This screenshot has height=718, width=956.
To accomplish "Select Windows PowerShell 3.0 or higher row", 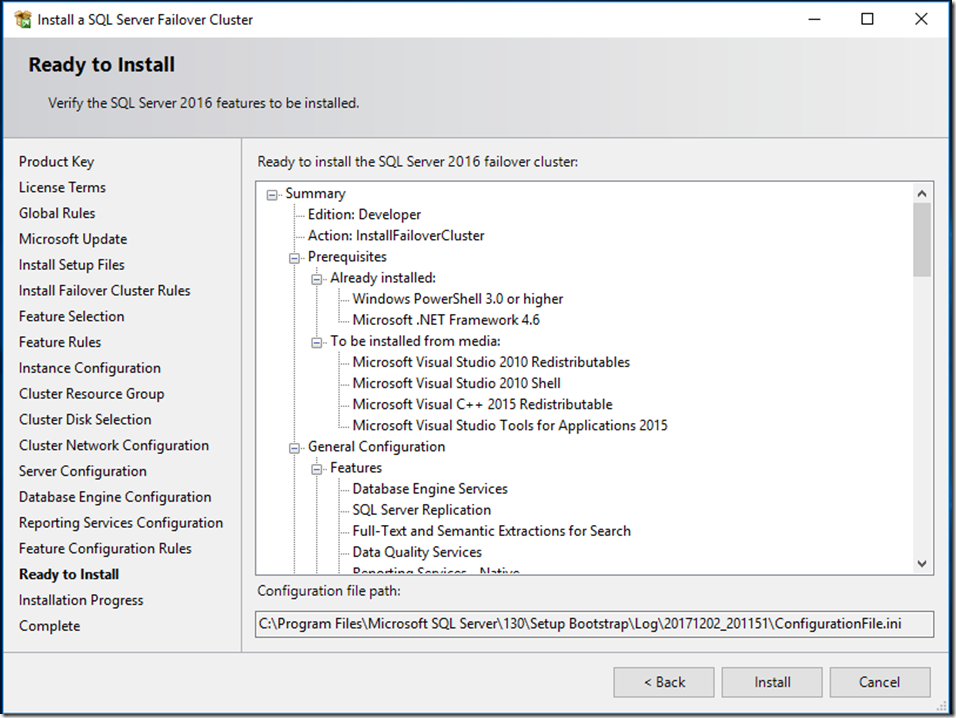I will coord(457,299).
